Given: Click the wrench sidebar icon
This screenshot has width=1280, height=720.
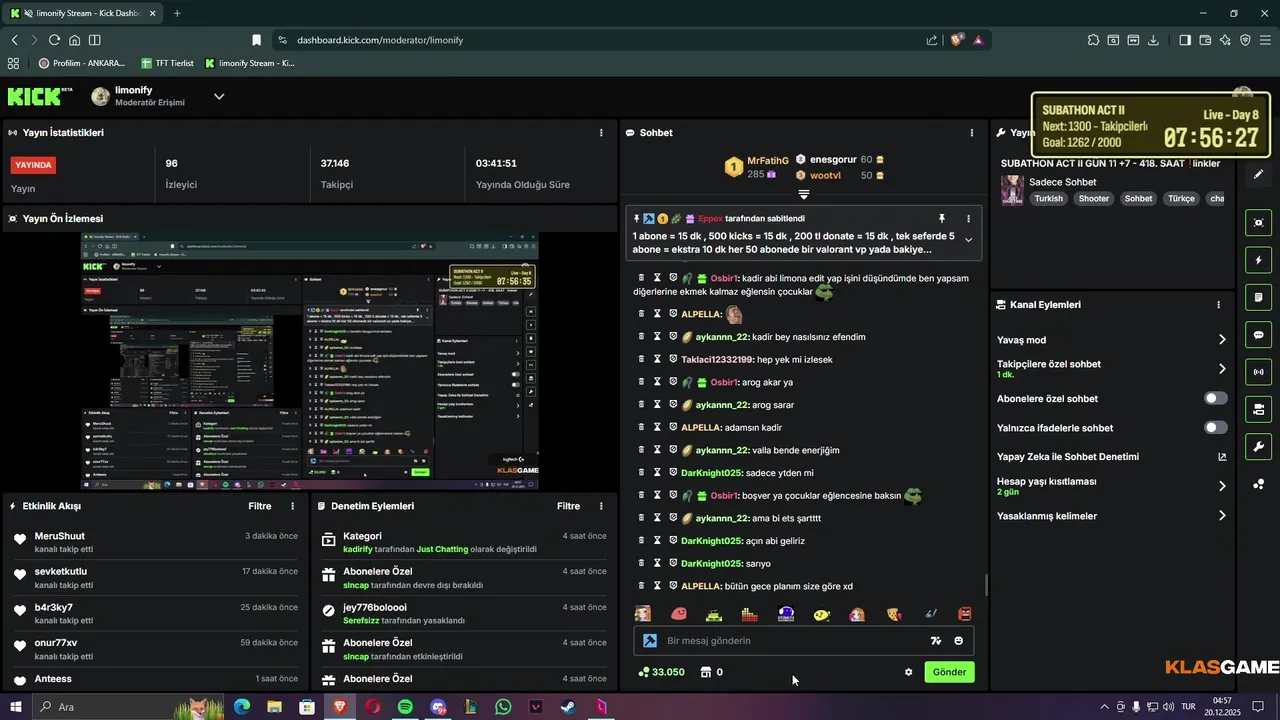Looking at the screenshot, I should point(1258,446).
